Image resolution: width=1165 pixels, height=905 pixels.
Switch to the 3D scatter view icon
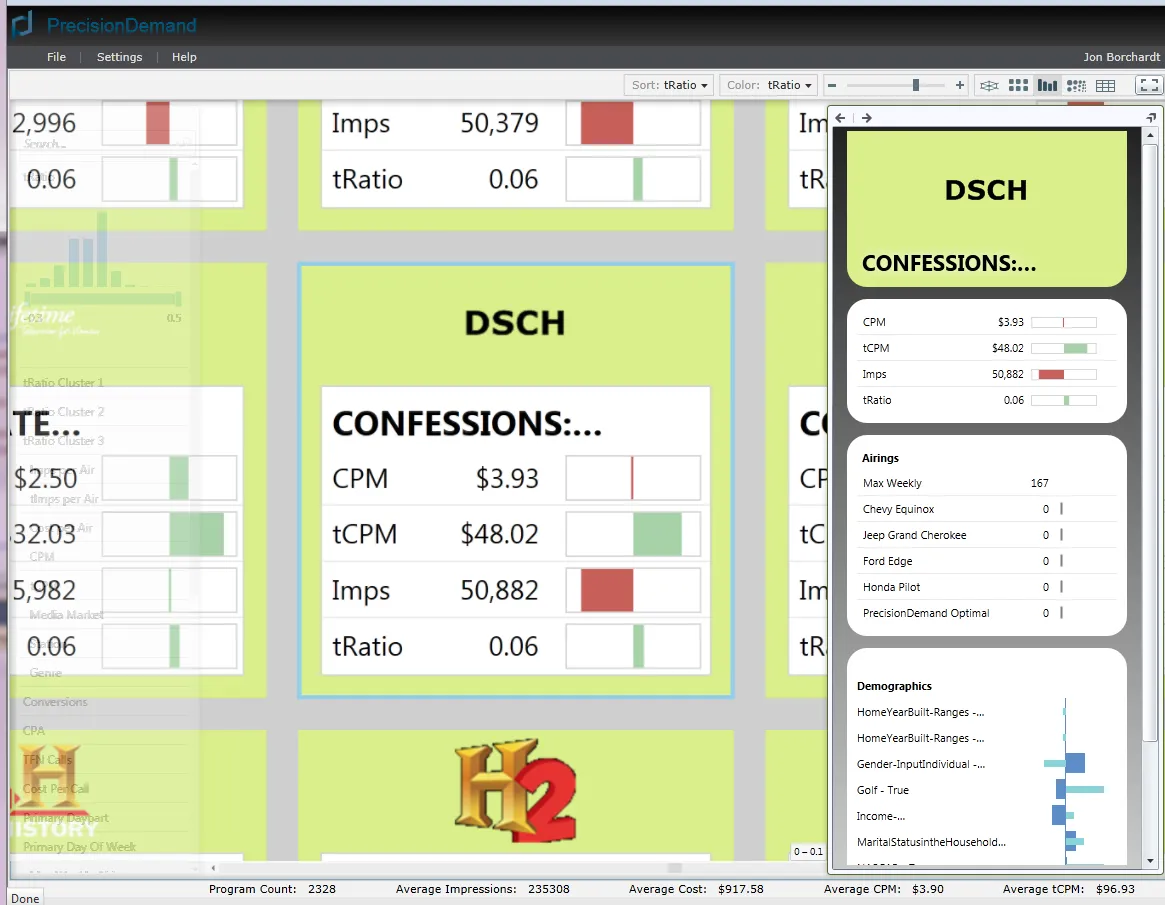(x=989, y=85)
